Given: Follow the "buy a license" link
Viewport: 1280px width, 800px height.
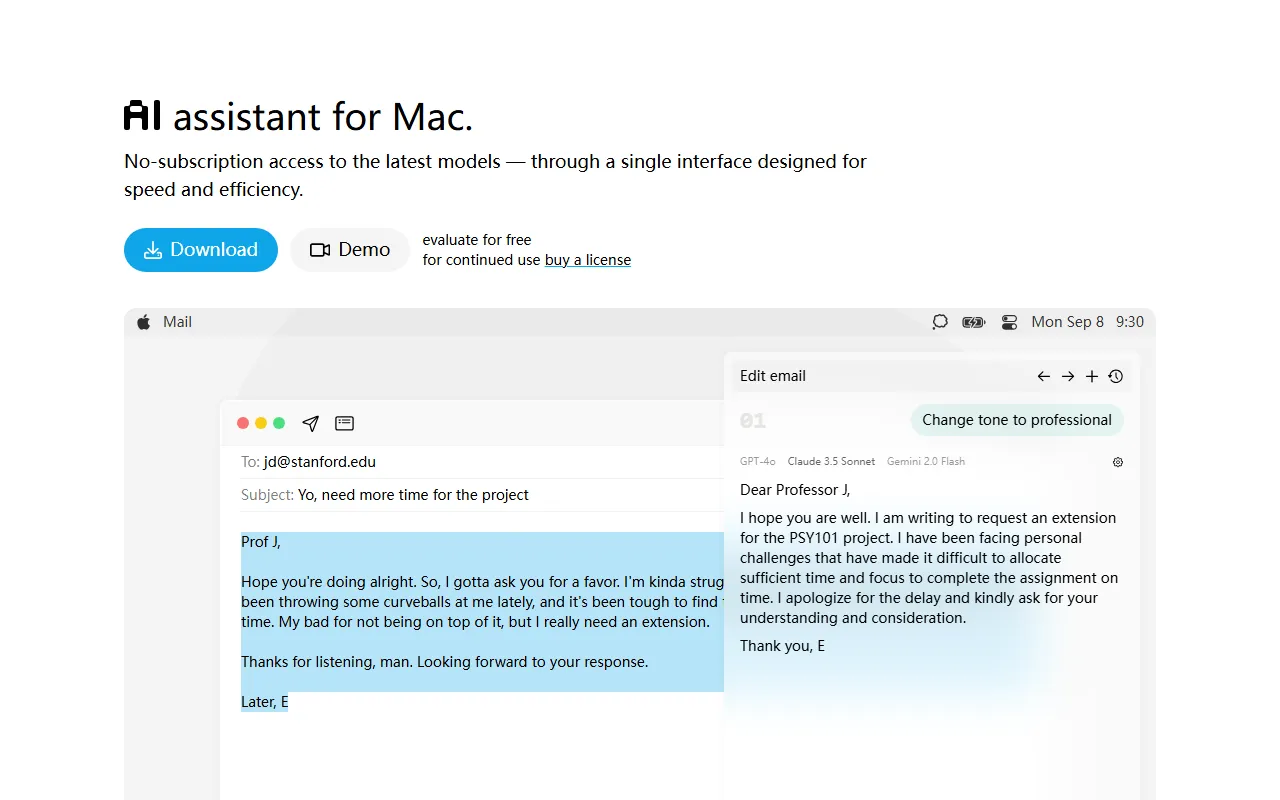Looking at the screenshot, I should [588, 260].
